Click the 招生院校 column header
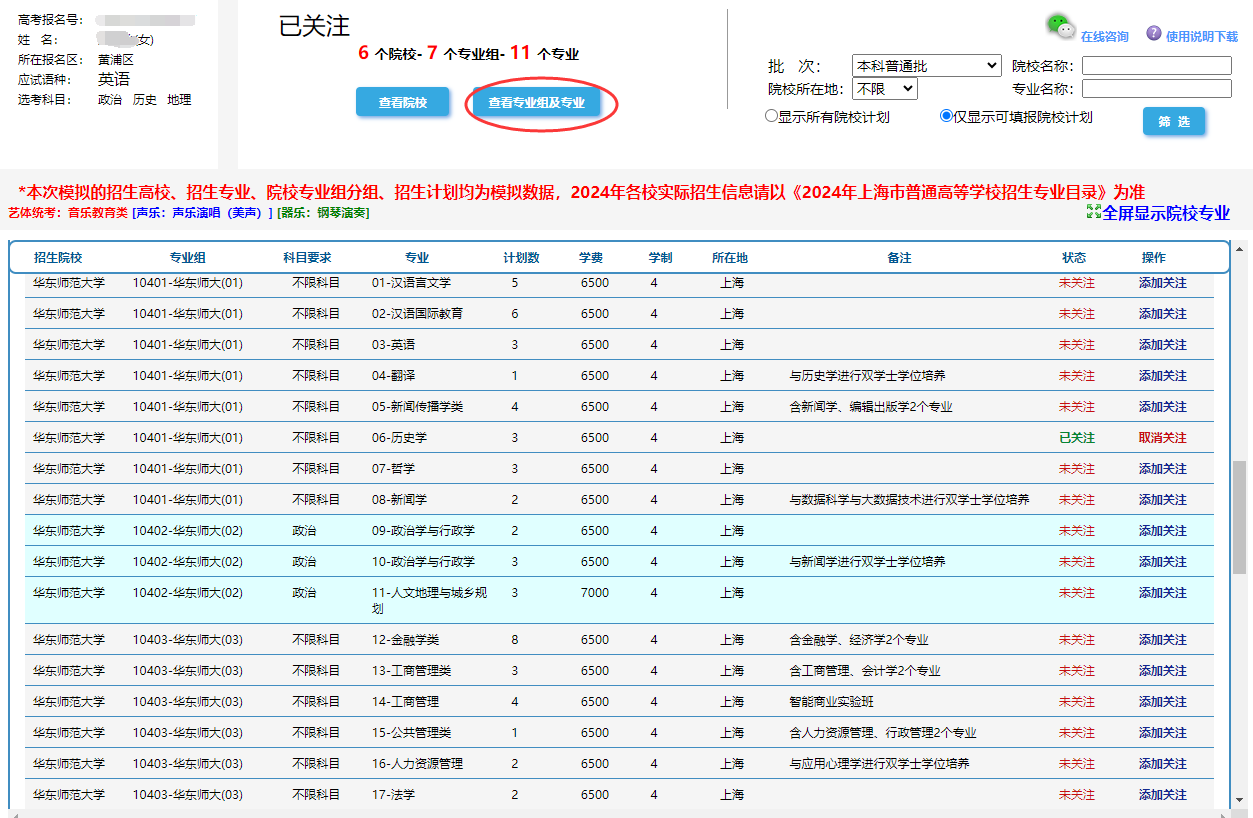The image size is (1253, 818). point(58,258)
